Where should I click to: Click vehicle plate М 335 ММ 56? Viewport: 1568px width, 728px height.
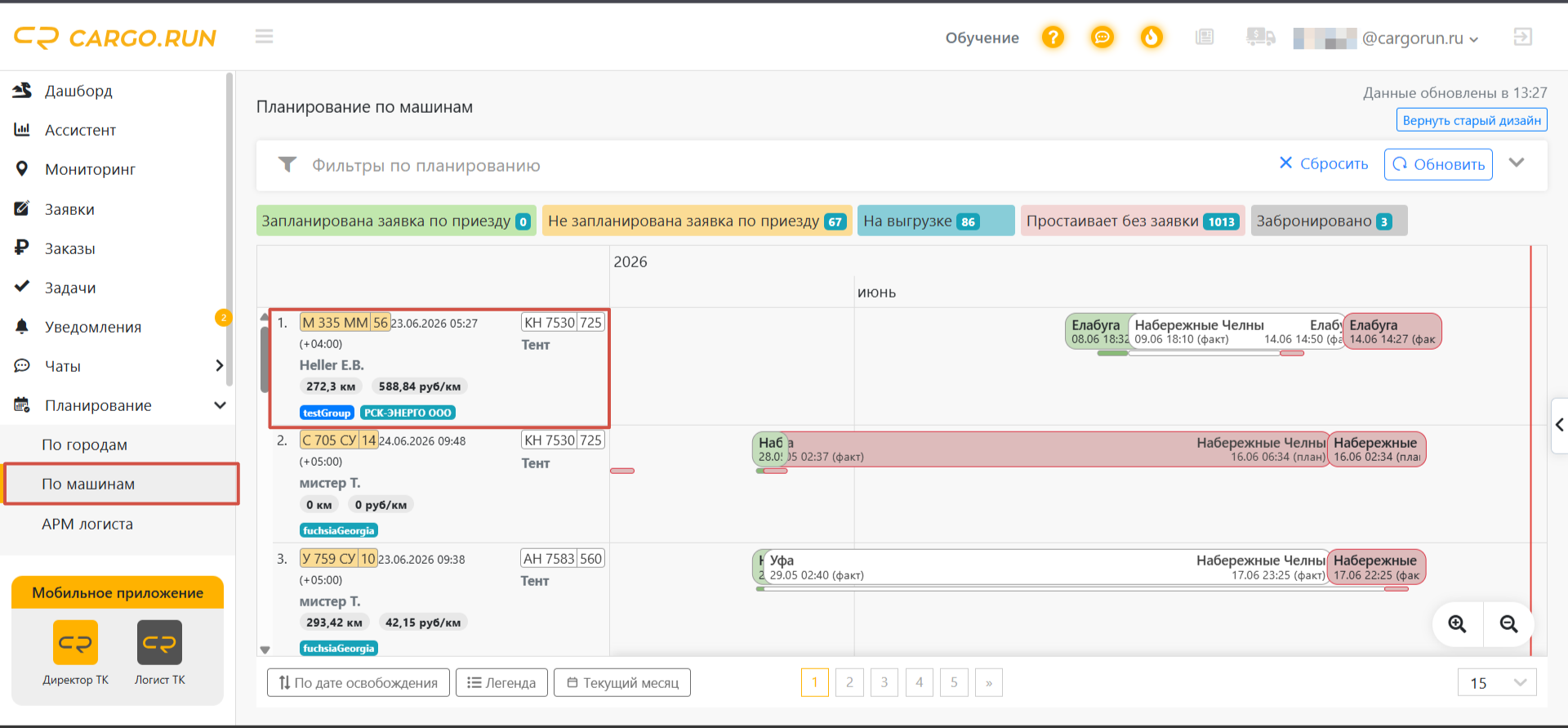[345, 323]
